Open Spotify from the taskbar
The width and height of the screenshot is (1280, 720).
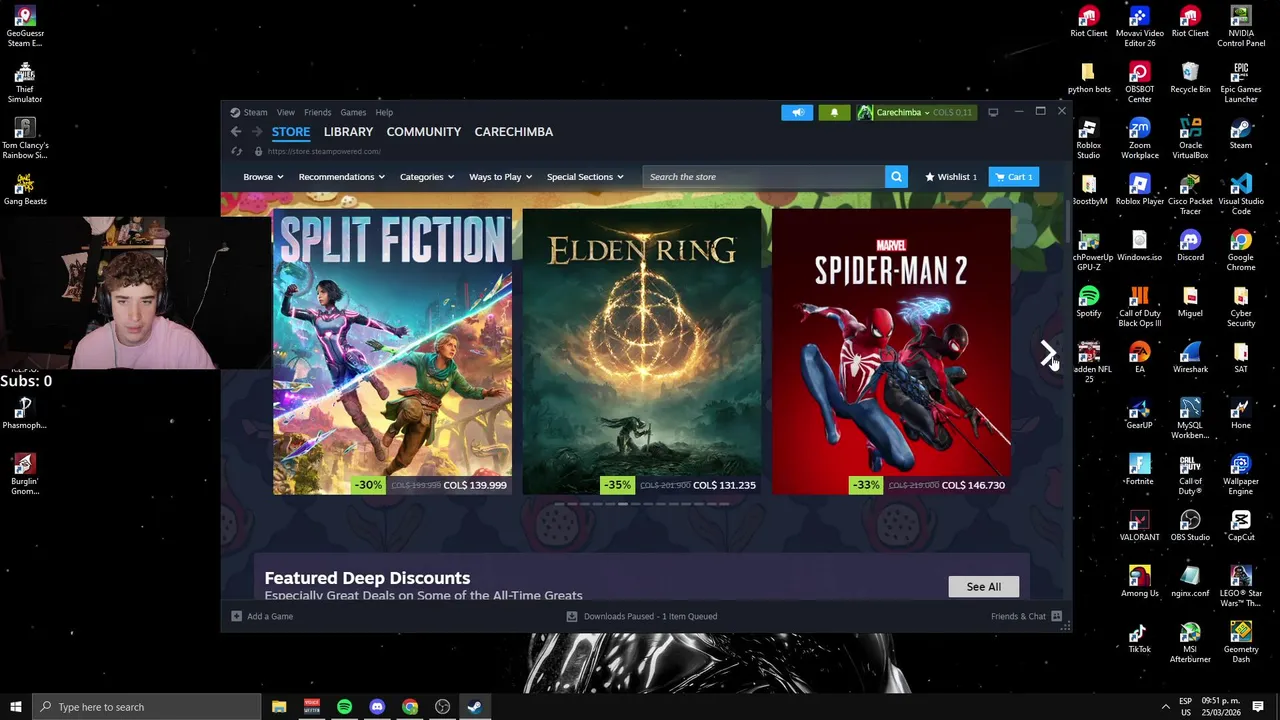point(344,707)
